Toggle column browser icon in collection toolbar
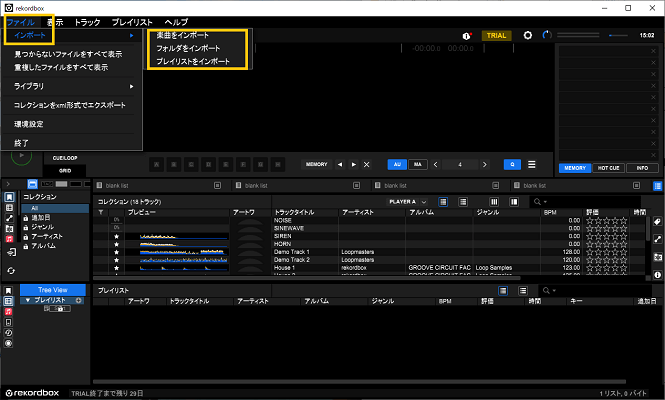The image size is (665, 400). 494,202
